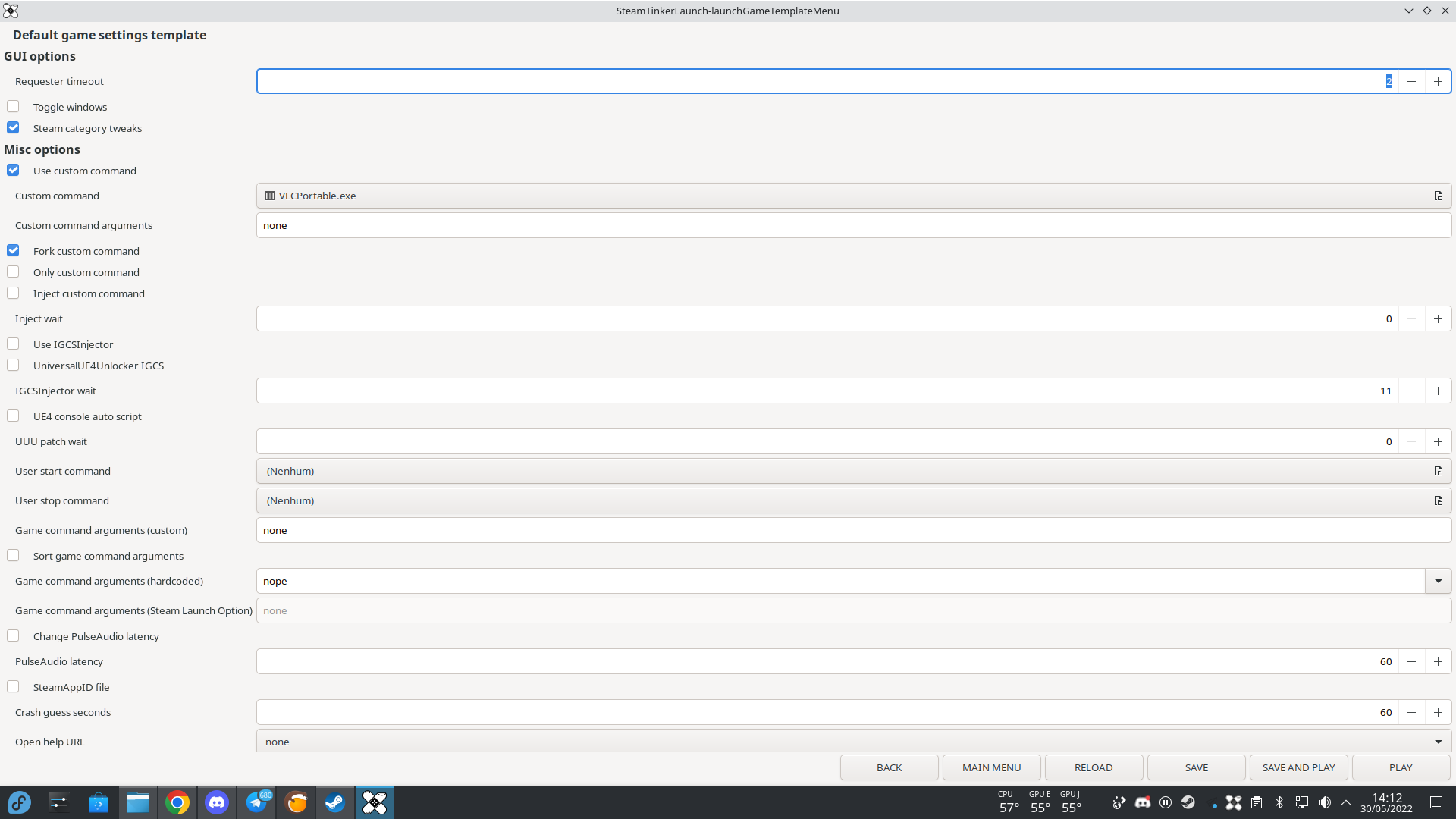Expand the Open help URL dropdown
Image resolution: width=1456 pixels, height=819 pixels.
pos(1438,742)
